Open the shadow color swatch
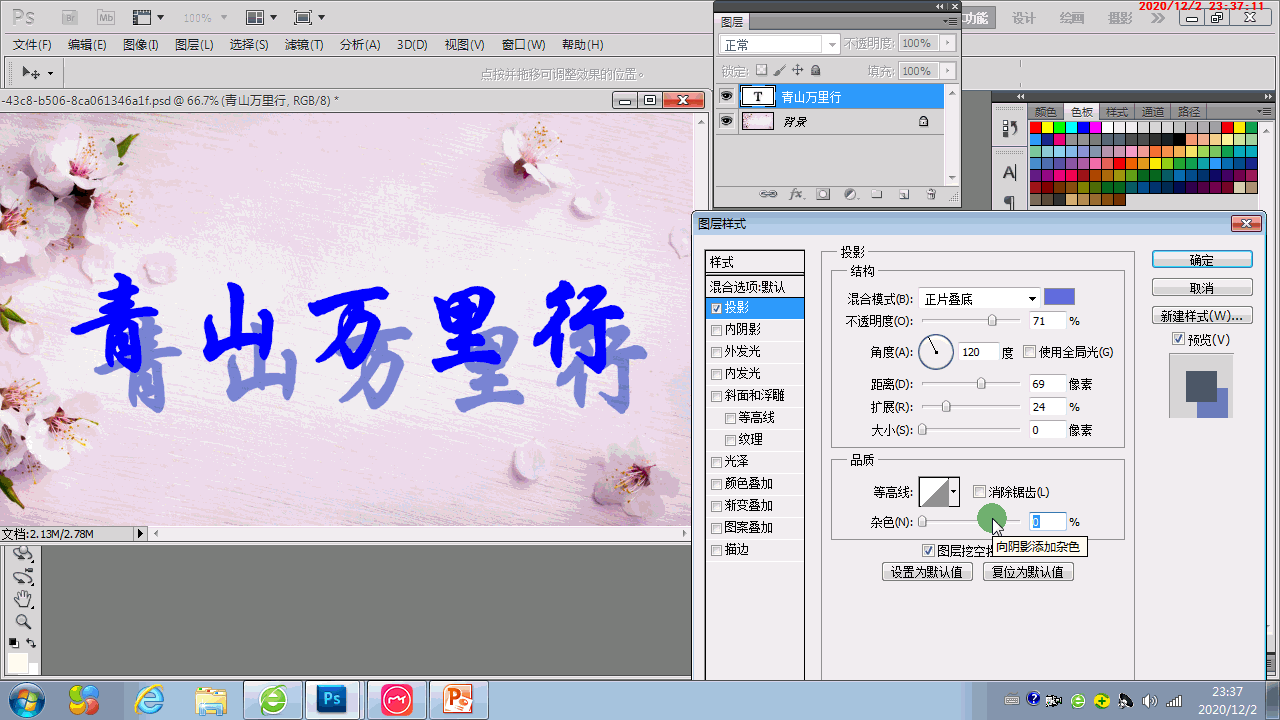 click(1059, 297)
